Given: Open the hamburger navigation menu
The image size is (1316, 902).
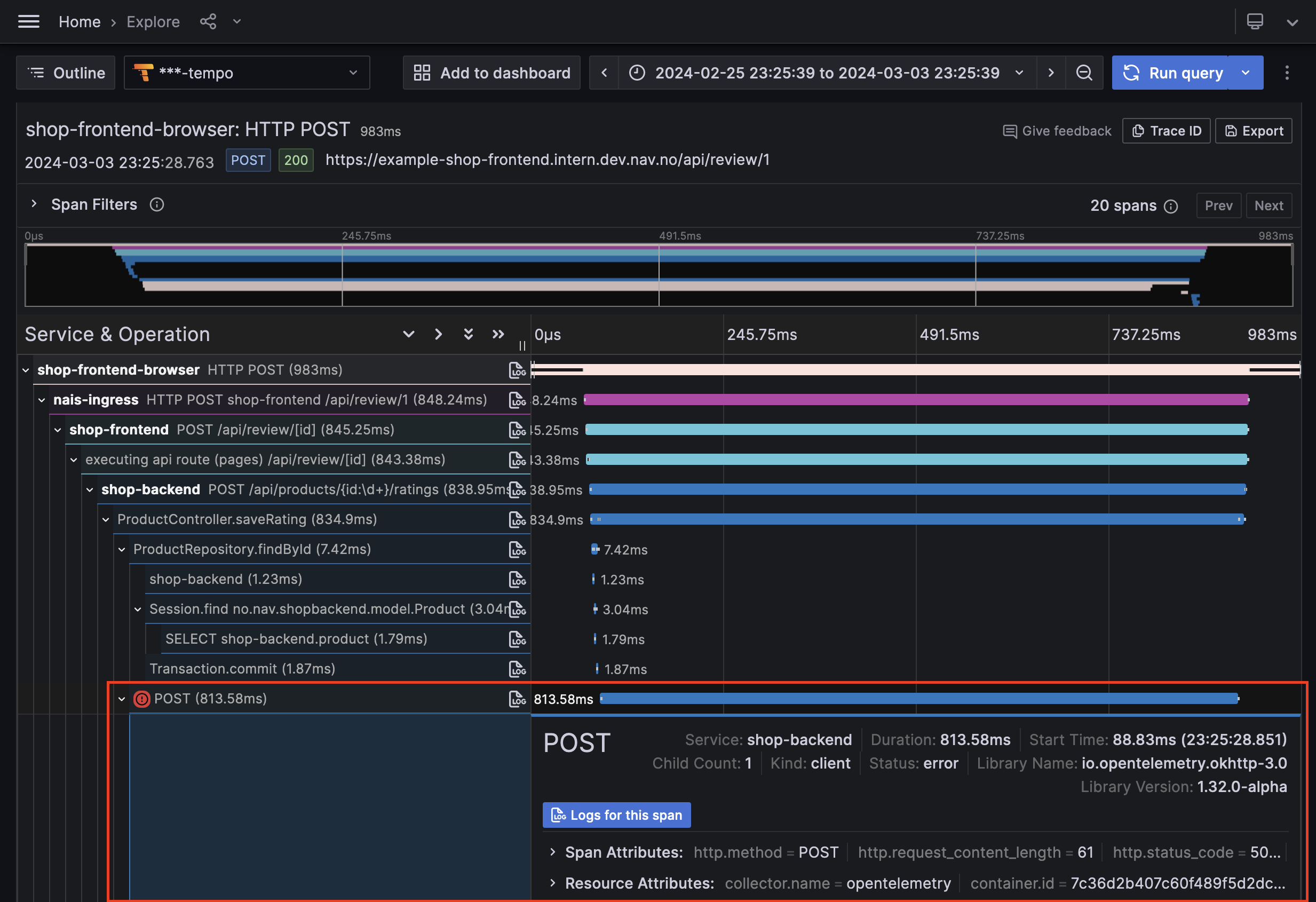Looking at the screenshot, I should tap(28, 21).
